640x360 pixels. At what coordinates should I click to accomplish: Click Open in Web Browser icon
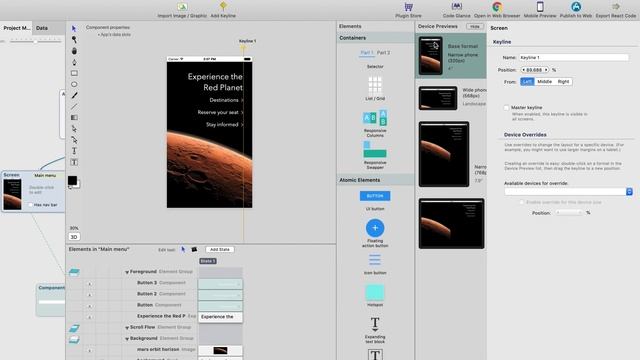coord(497,7)
